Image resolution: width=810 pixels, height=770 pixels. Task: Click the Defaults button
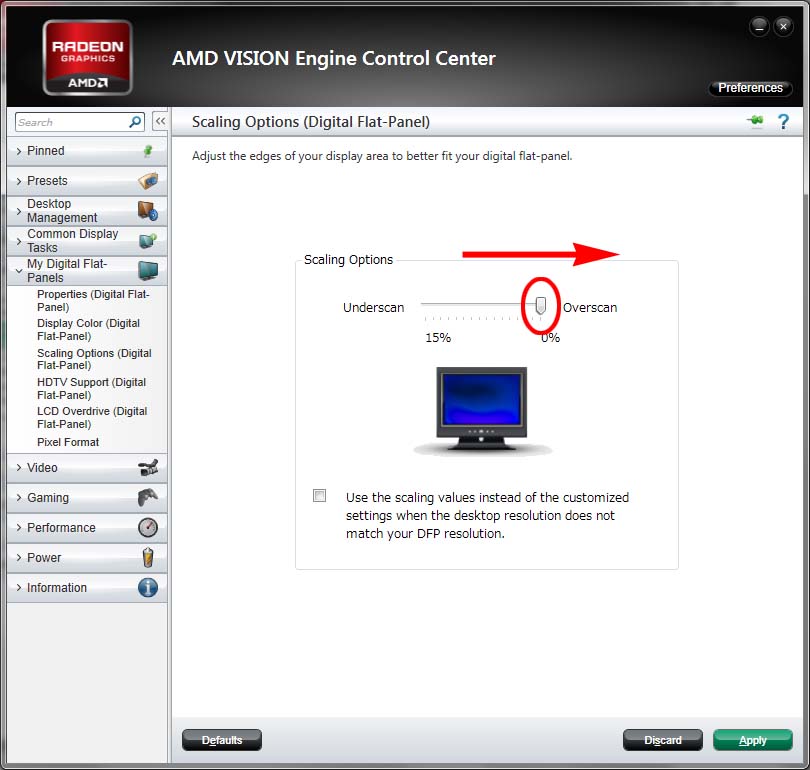click(x=222, y=740)
